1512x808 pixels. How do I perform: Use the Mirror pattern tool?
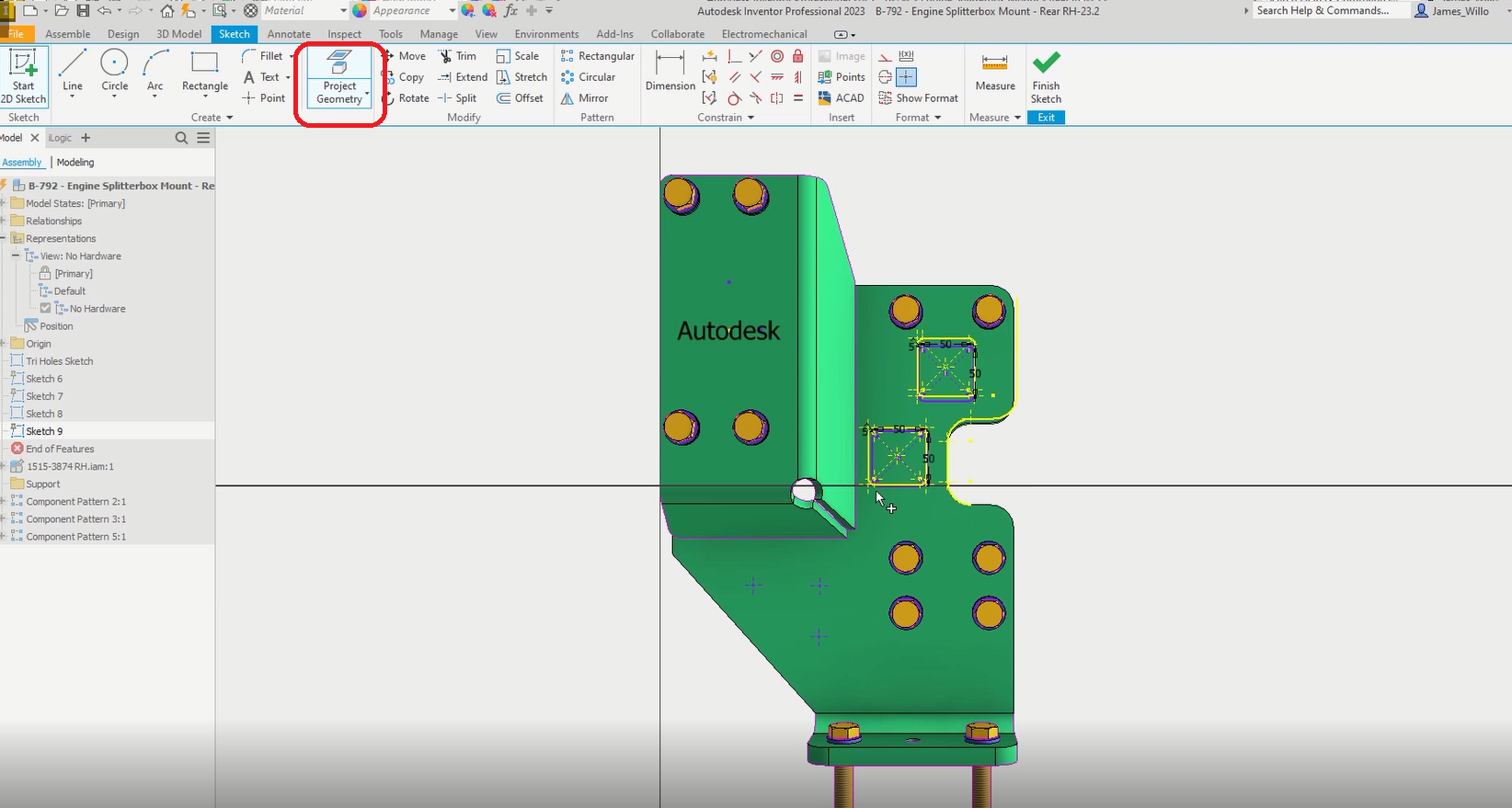584,98
